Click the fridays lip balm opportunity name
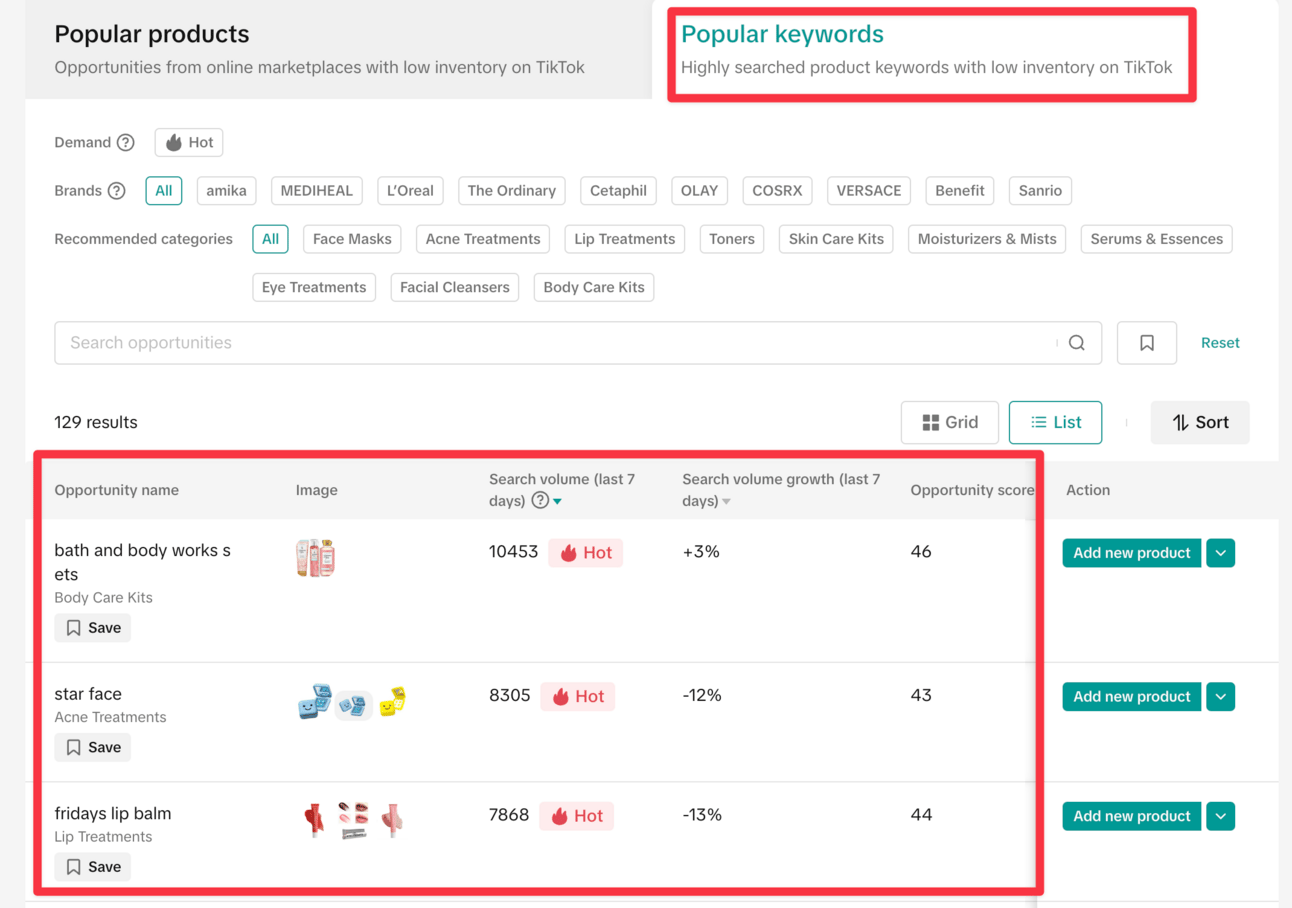The height and width of the screenshot is (908, 1292). (x=113, y=814)
